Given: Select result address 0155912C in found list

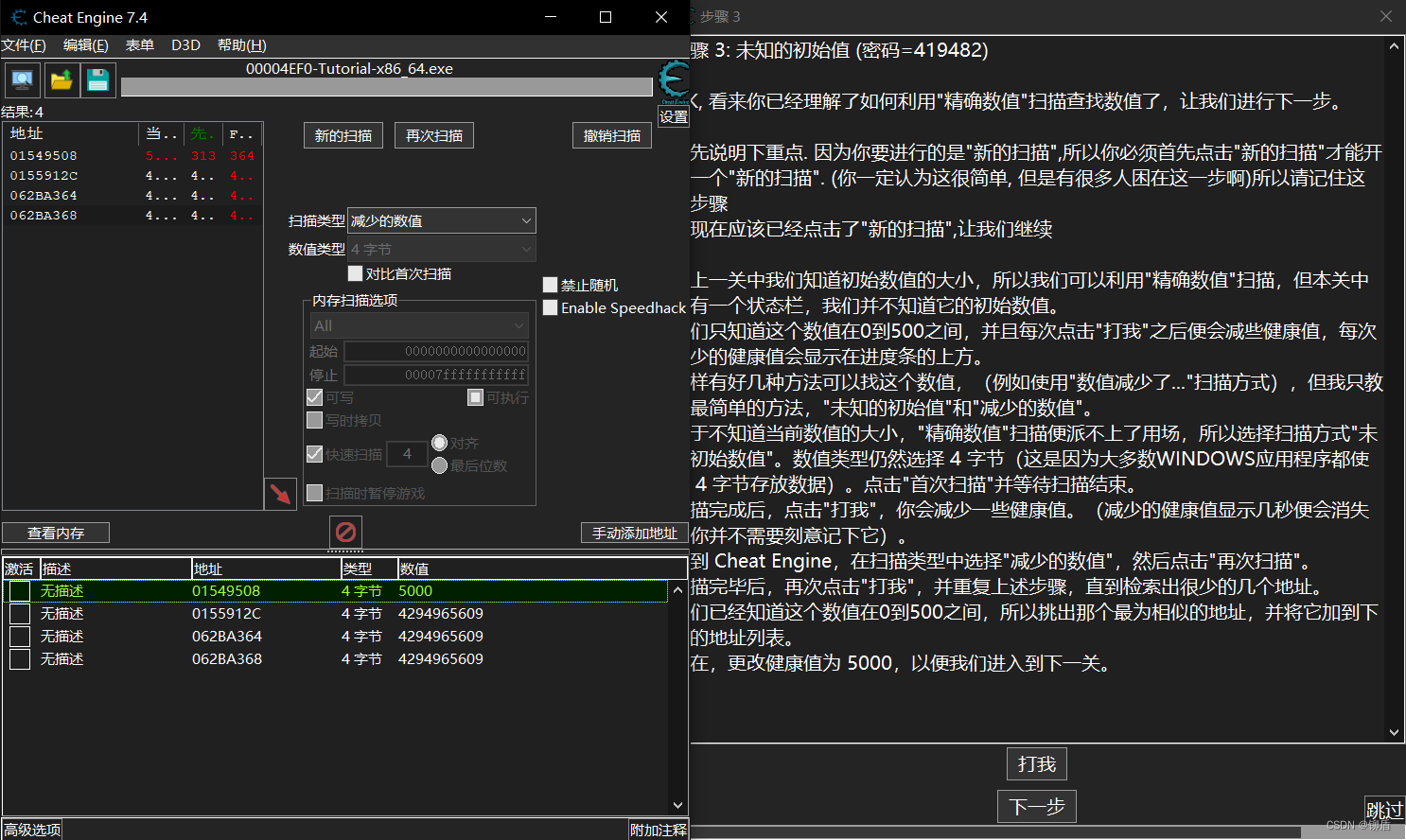Looking at the screenshot, I should tap(44, 176).
